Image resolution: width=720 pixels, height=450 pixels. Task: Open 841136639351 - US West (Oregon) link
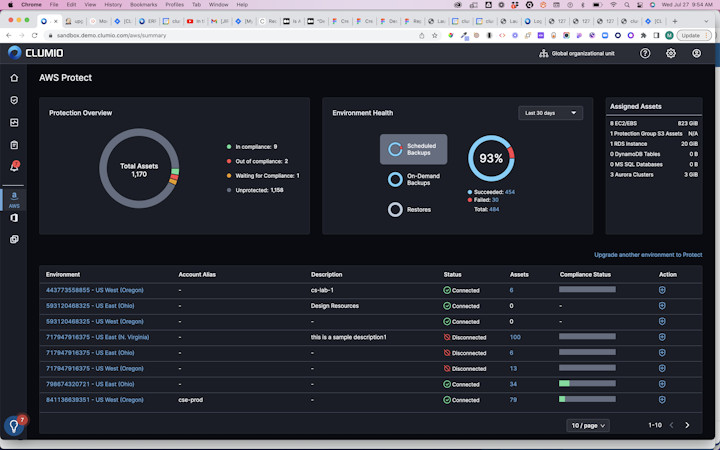95,399
